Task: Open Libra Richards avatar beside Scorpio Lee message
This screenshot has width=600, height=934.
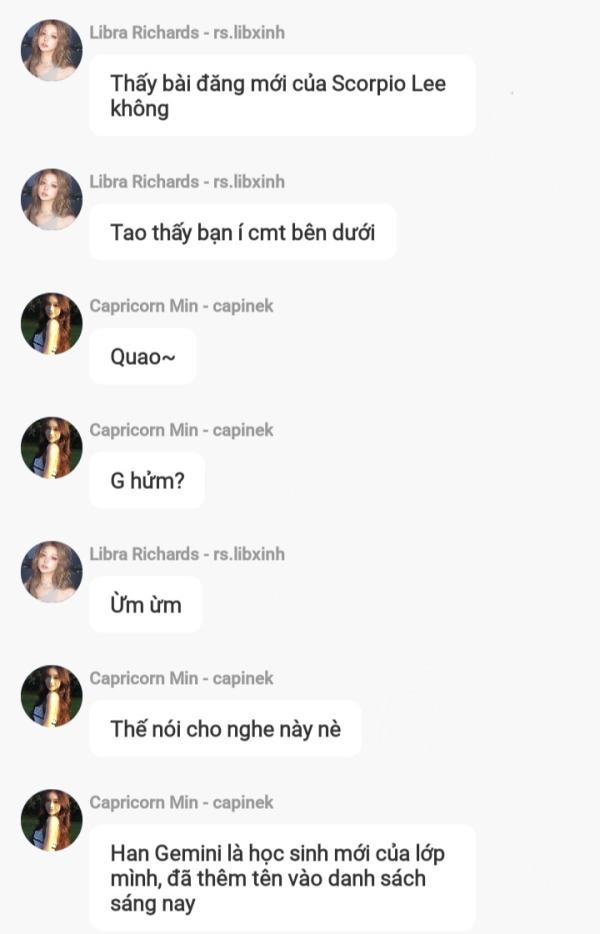Action: tap(51, 51)
